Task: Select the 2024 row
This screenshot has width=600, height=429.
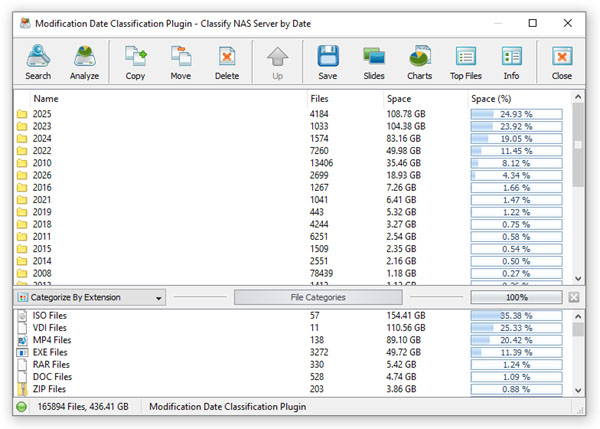Action: (293, 139)
